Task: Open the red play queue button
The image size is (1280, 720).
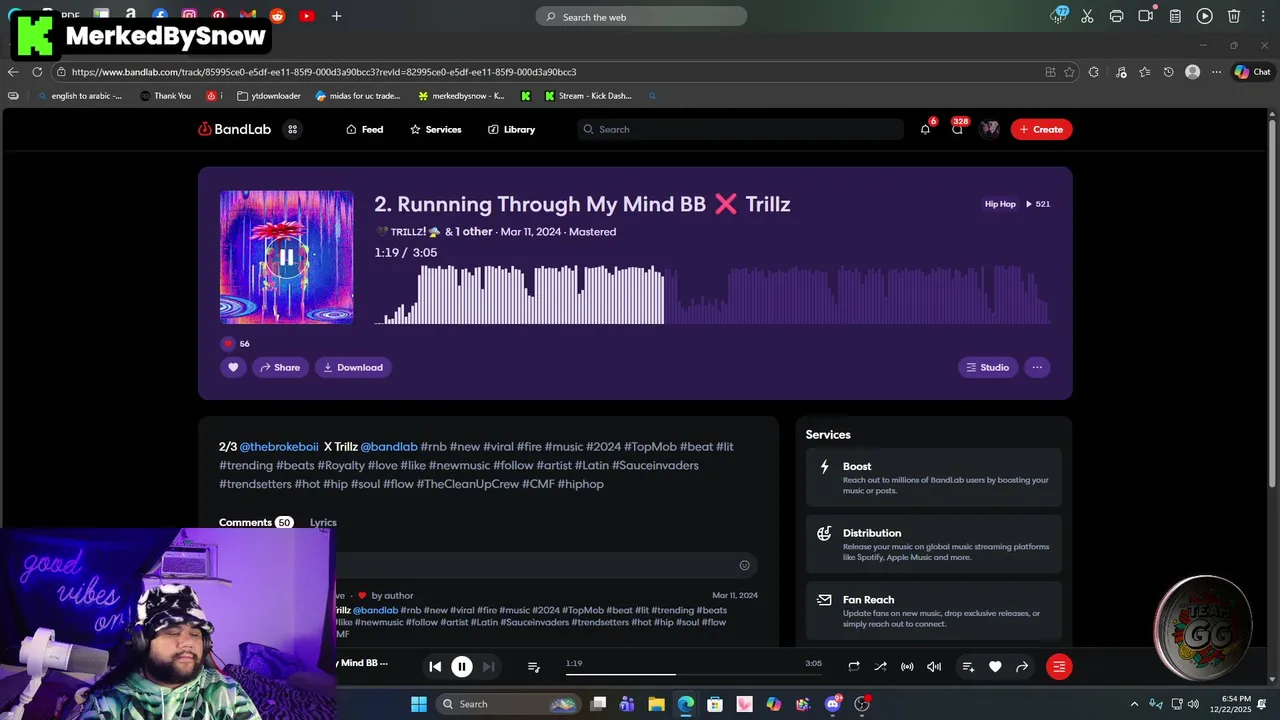Action: [x=1059, y=666]
